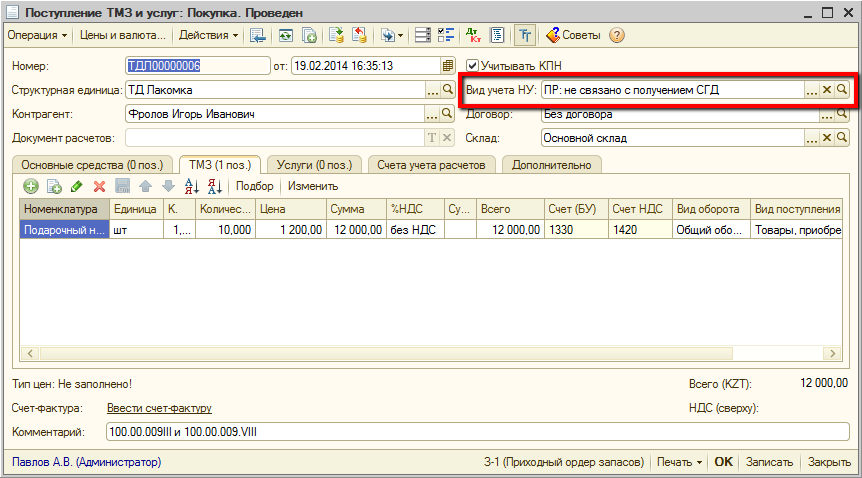Open calendar picker next to date field
This screenshot has width=862, height=478.
pos(448,66)
